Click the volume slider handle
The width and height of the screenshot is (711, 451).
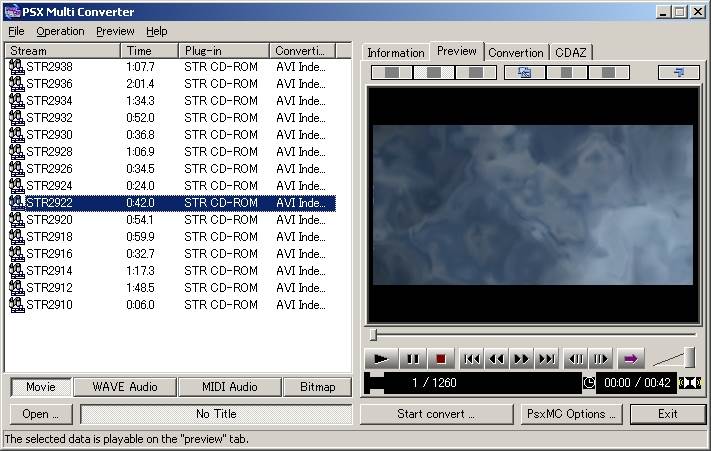tap(689, 357)
